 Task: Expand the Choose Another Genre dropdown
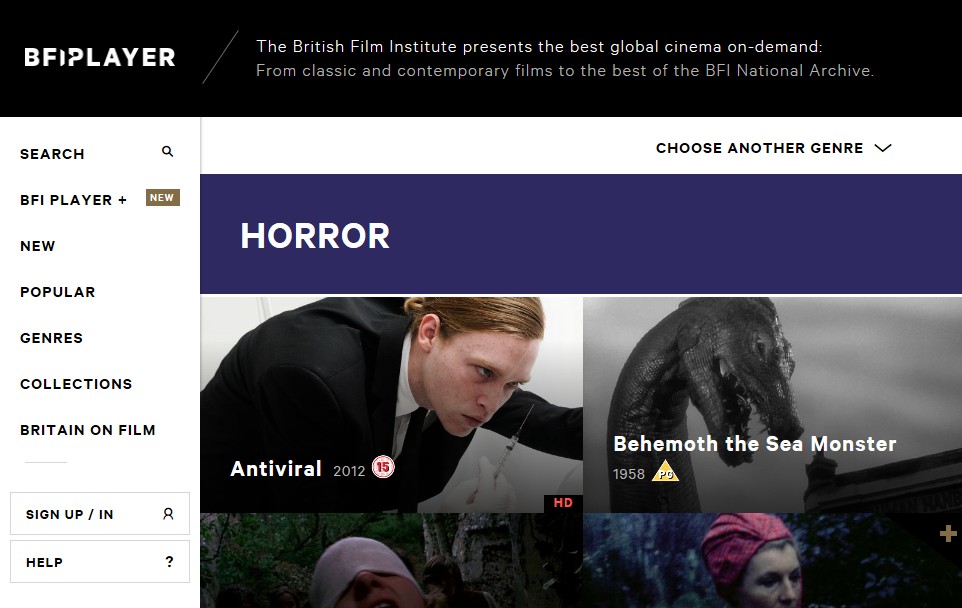[x=773, y=148]
